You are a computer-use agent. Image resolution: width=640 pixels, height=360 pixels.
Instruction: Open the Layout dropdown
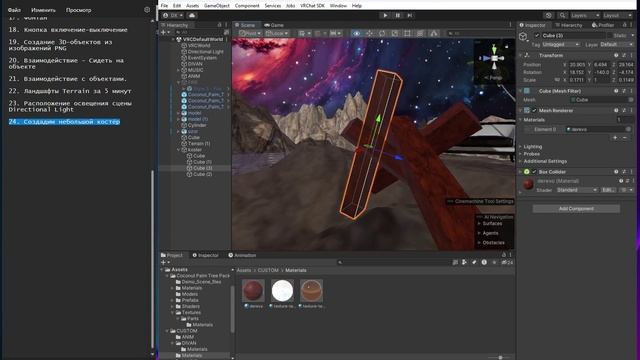(x=617, y=16)
